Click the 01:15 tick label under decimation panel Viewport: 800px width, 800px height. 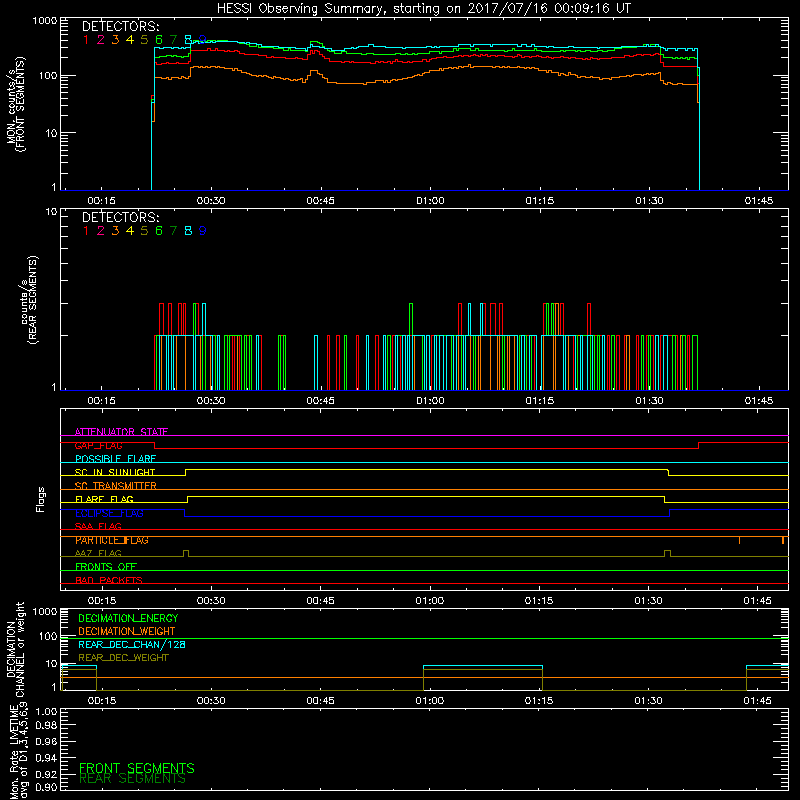539,701
